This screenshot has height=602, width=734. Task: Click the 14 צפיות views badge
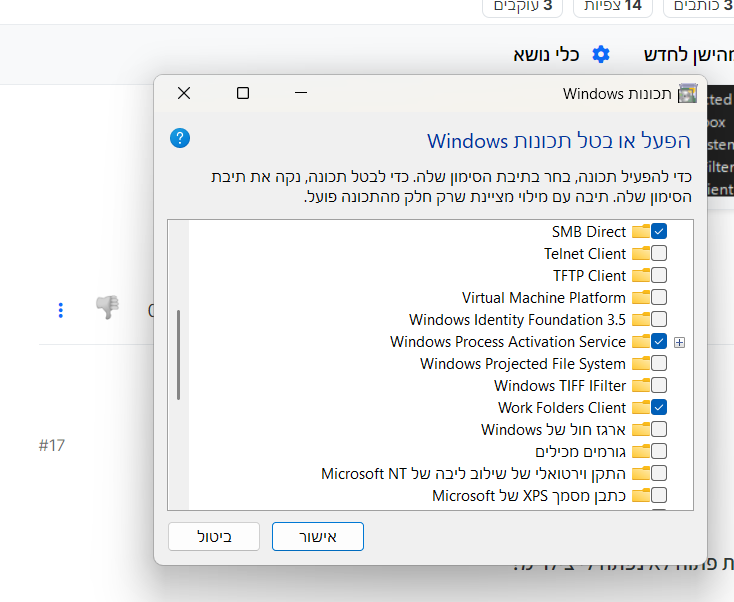point(613,7)
